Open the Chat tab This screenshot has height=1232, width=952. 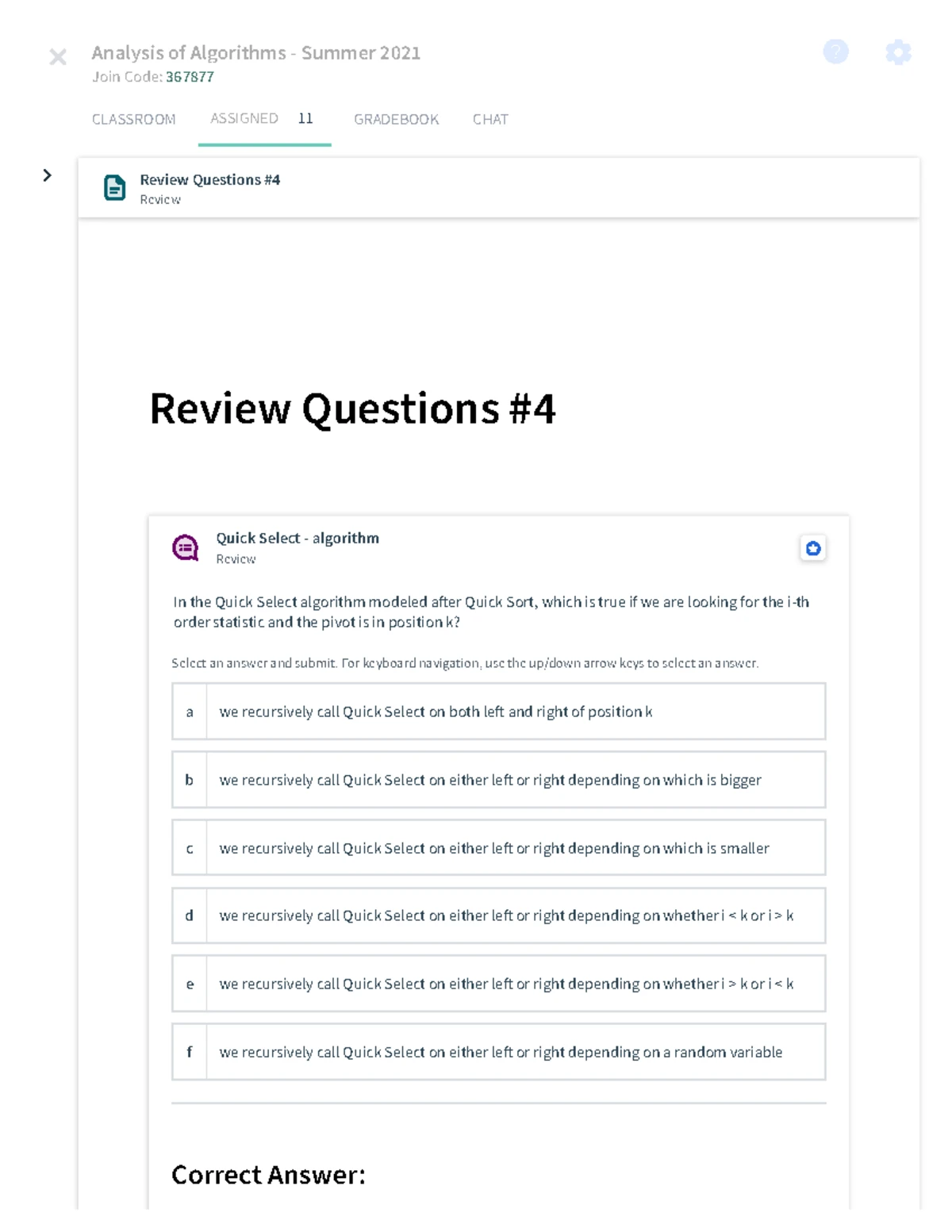(490, 119)
